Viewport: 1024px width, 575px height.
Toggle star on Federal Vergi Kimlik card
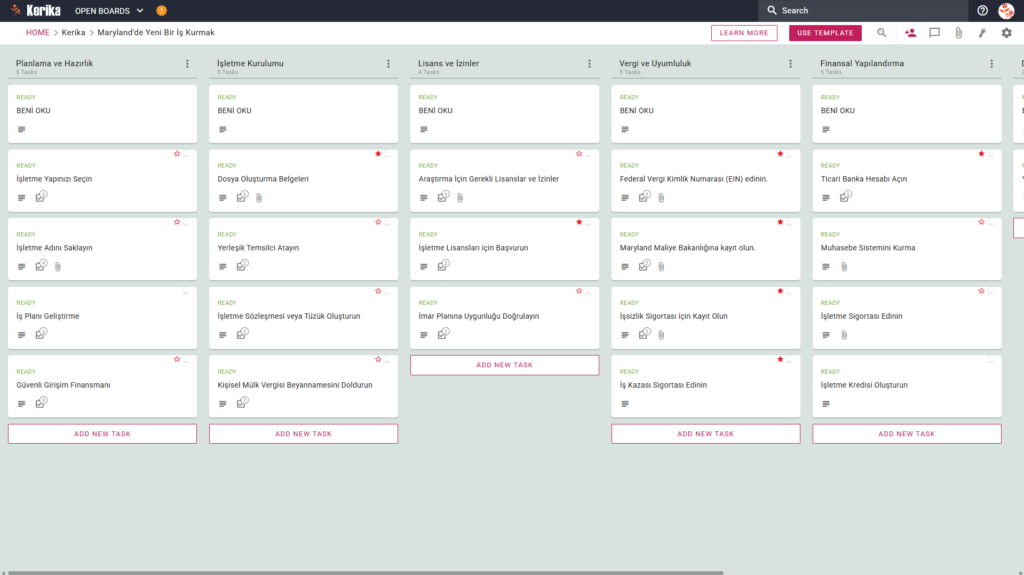pyautogui.click(x=780, y=154)
